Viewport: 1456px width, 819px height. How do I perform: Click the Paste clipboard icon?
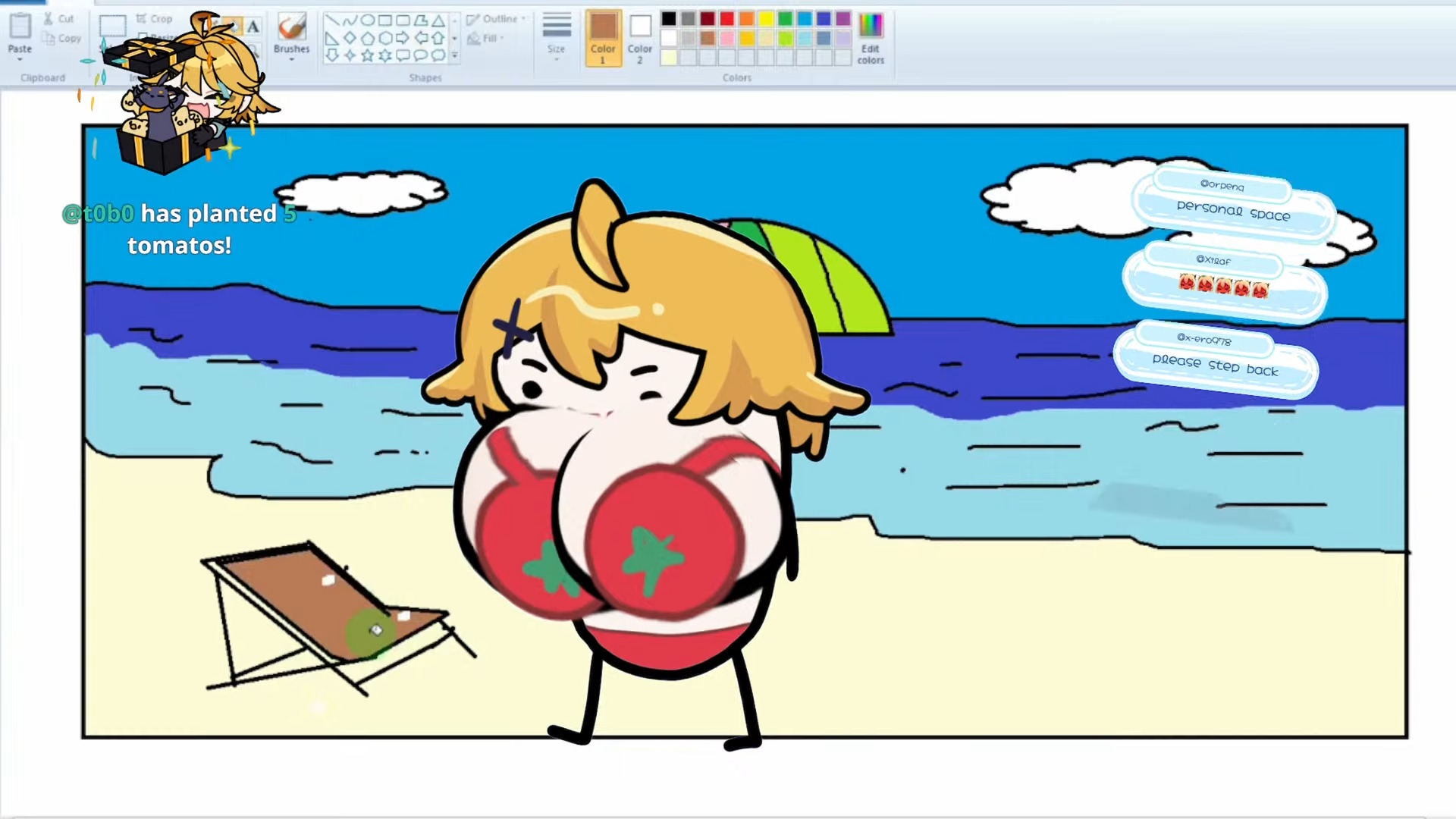point(20,27)
